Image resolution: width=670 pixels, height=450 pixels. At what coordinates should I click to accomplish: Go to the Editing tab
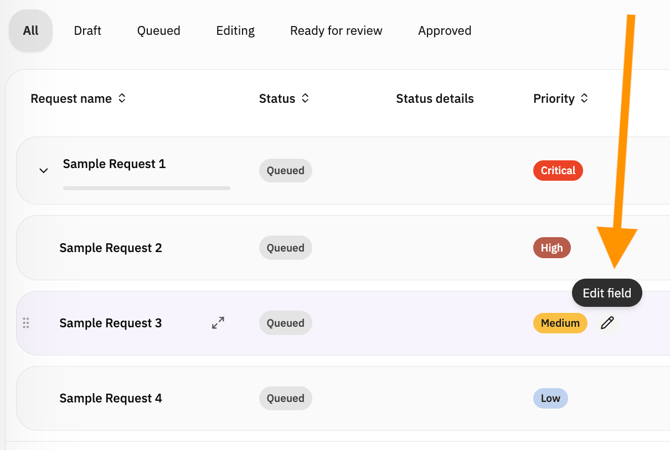(235, 31)
